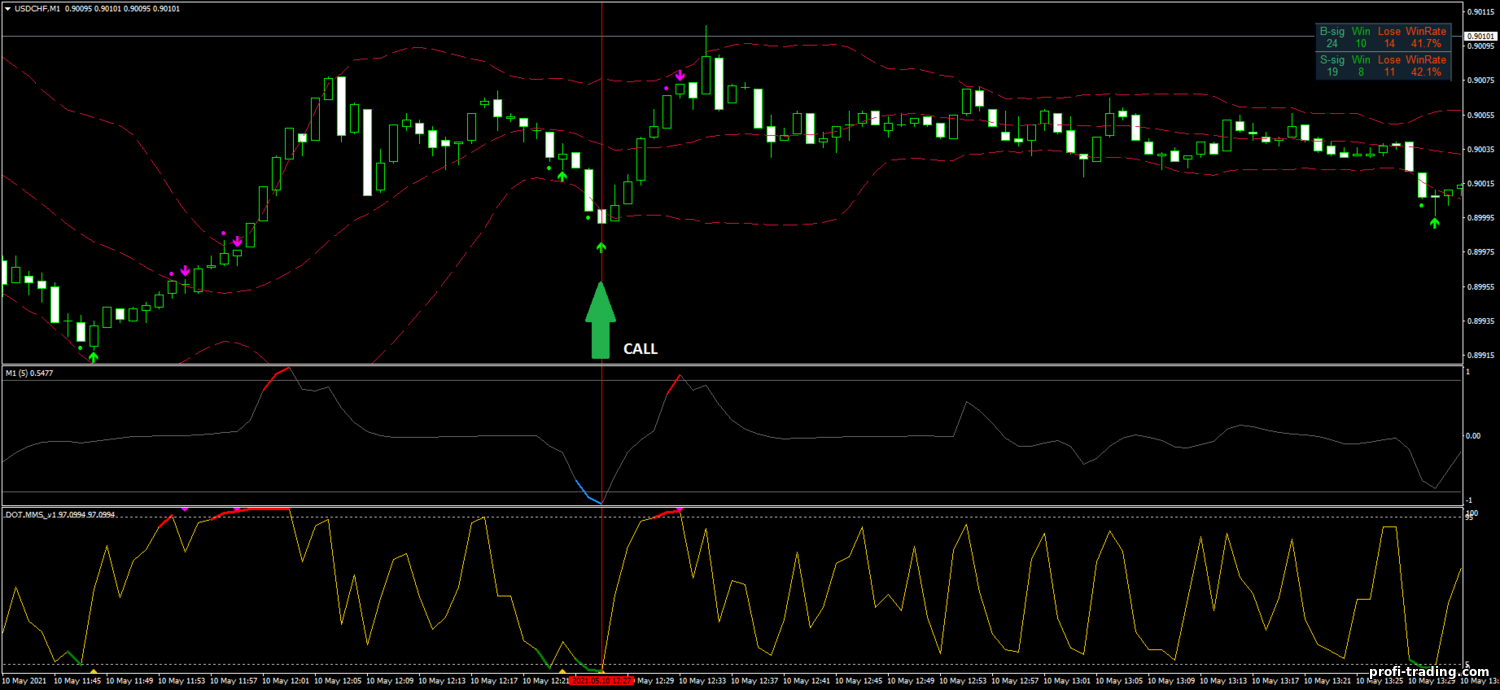The image size is (1500, 690).
Task: Click the M1 (5) indicator label
Action: tap(20, 373)
